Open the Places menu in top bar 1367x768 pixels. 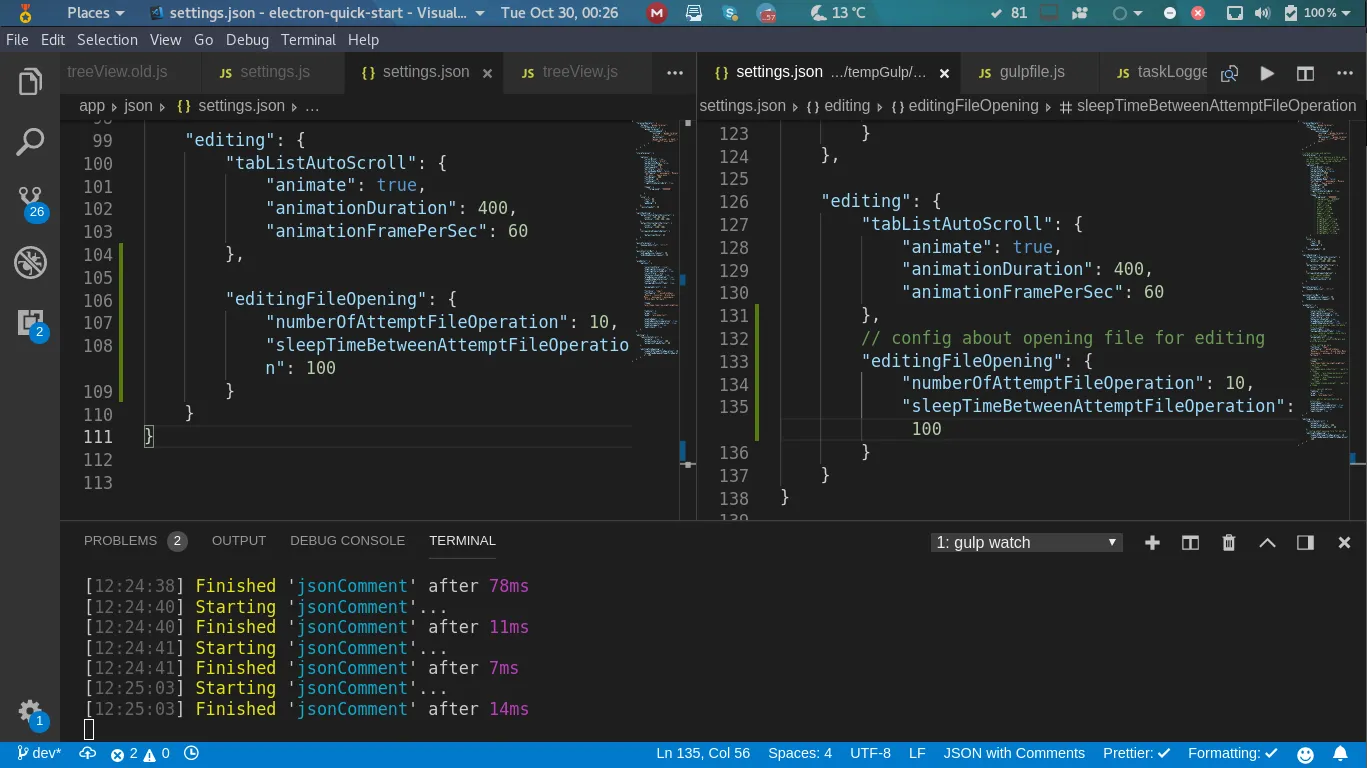click(x=95, y=13)
